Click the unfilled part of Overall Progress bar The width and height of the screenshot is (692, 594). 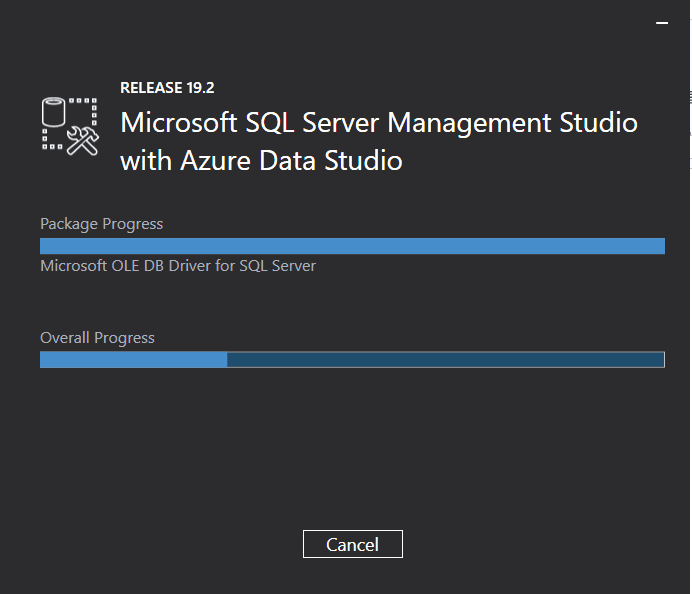tap(445, 360)
